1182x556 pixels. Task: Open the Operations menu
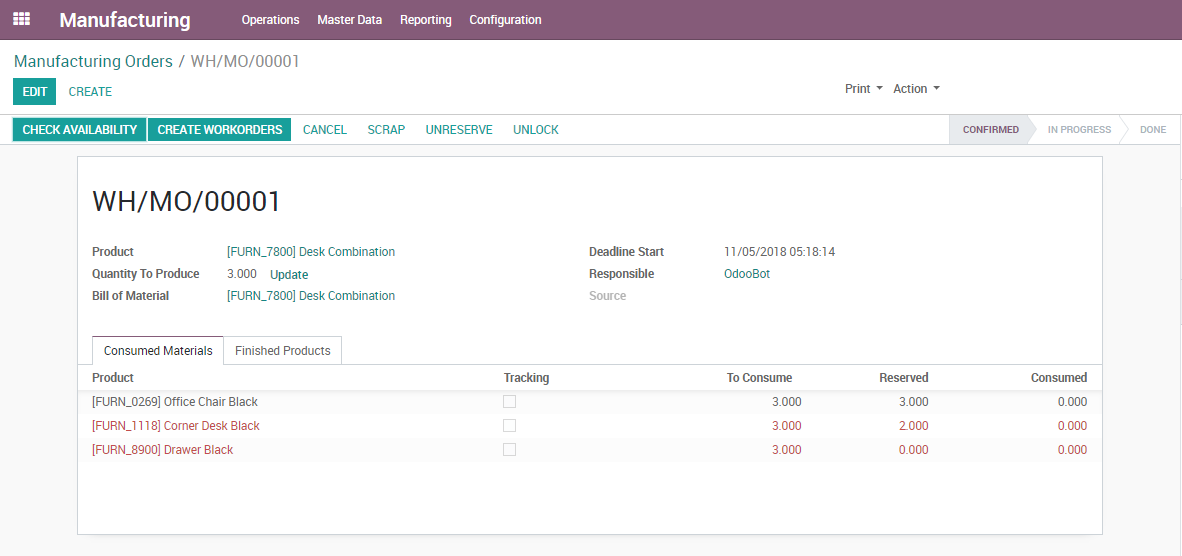click(270, 20)
